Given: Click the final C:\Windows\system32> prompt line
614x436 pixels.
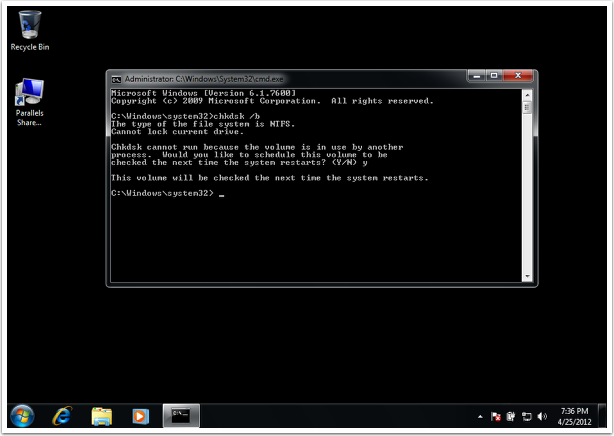Looking at the screenshot, I should click(168, 193).
